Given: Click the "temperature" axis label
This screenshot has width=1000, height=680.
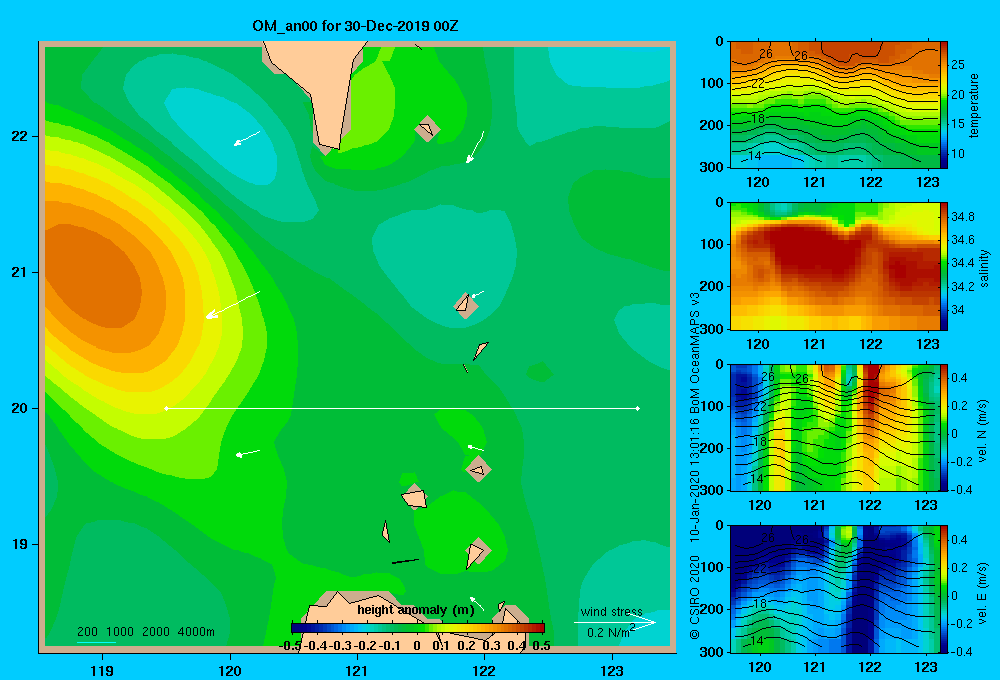Looking at the screenshot, I should 974,105.
